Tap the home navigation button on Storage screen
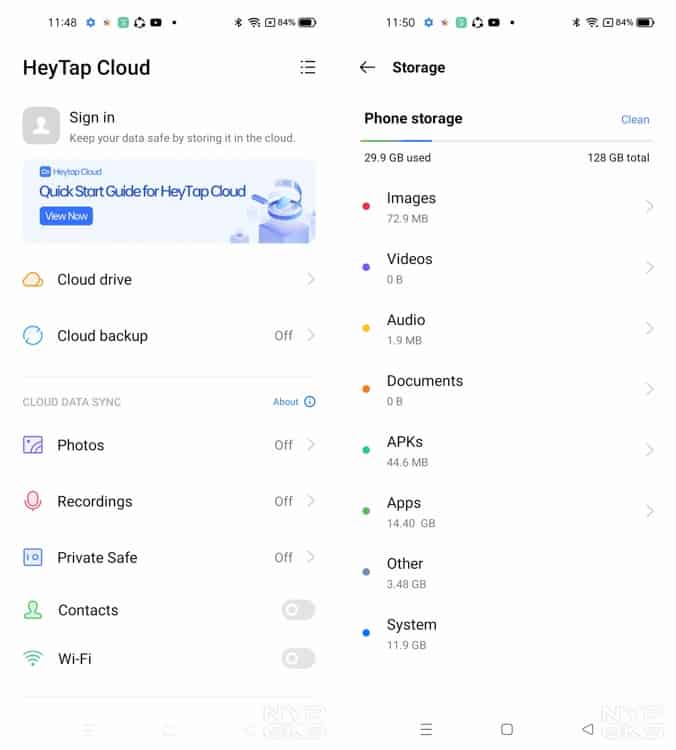The image size is (676, 750). pos(507,729)
